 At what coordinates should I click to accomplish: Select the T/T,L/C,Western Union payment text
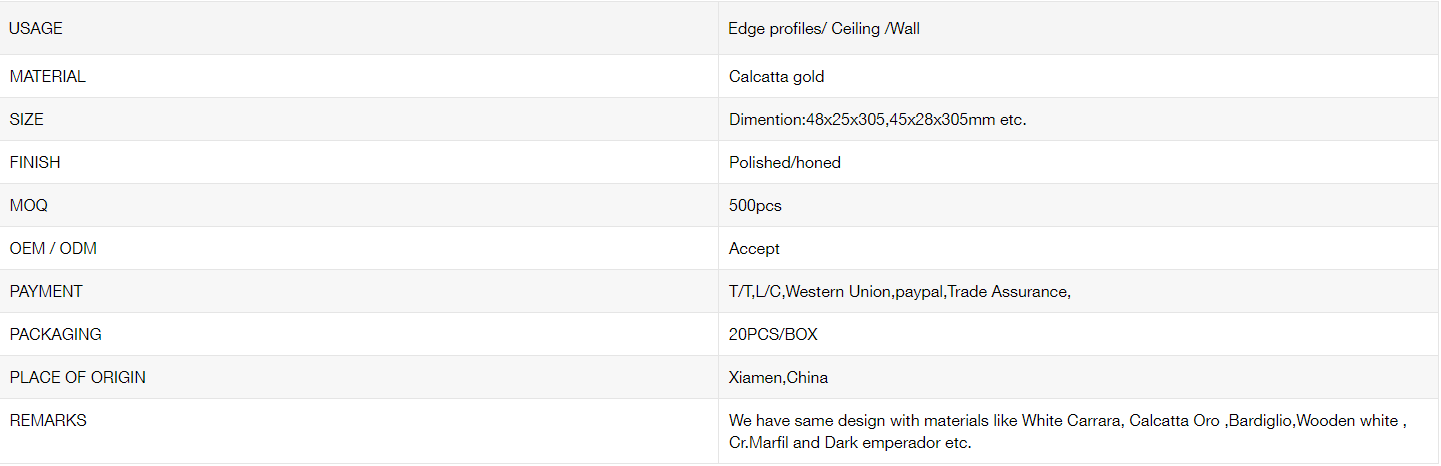[900, 291]
